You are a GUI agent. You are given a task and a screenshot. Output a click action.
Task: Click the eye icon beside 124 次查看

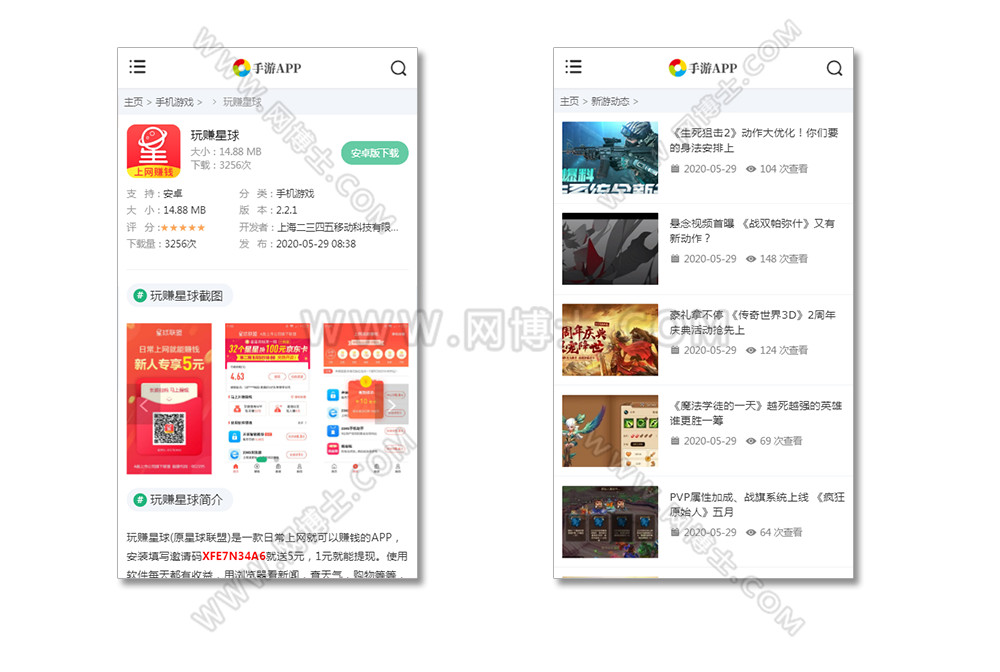pos(751,350)
